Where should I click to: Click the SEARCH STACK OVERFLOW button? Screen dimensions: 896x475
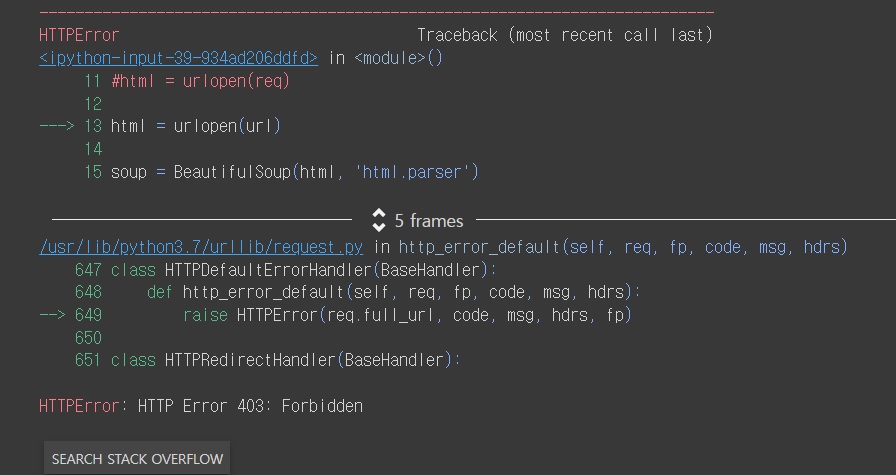pos(137,458)
